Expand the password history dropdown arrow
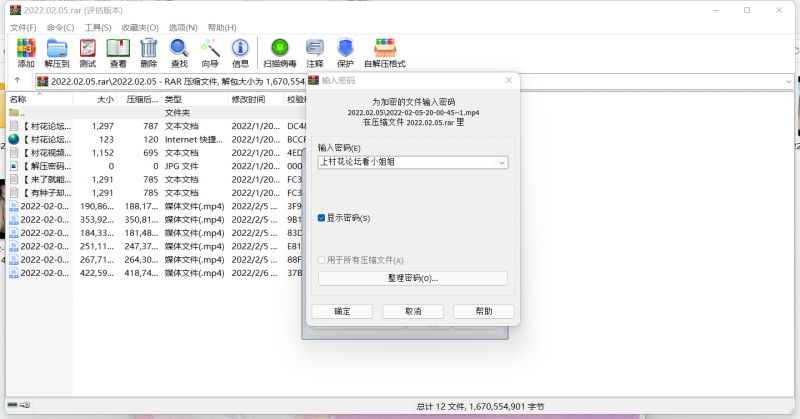800x419 pixels. (x=501, y=162)
